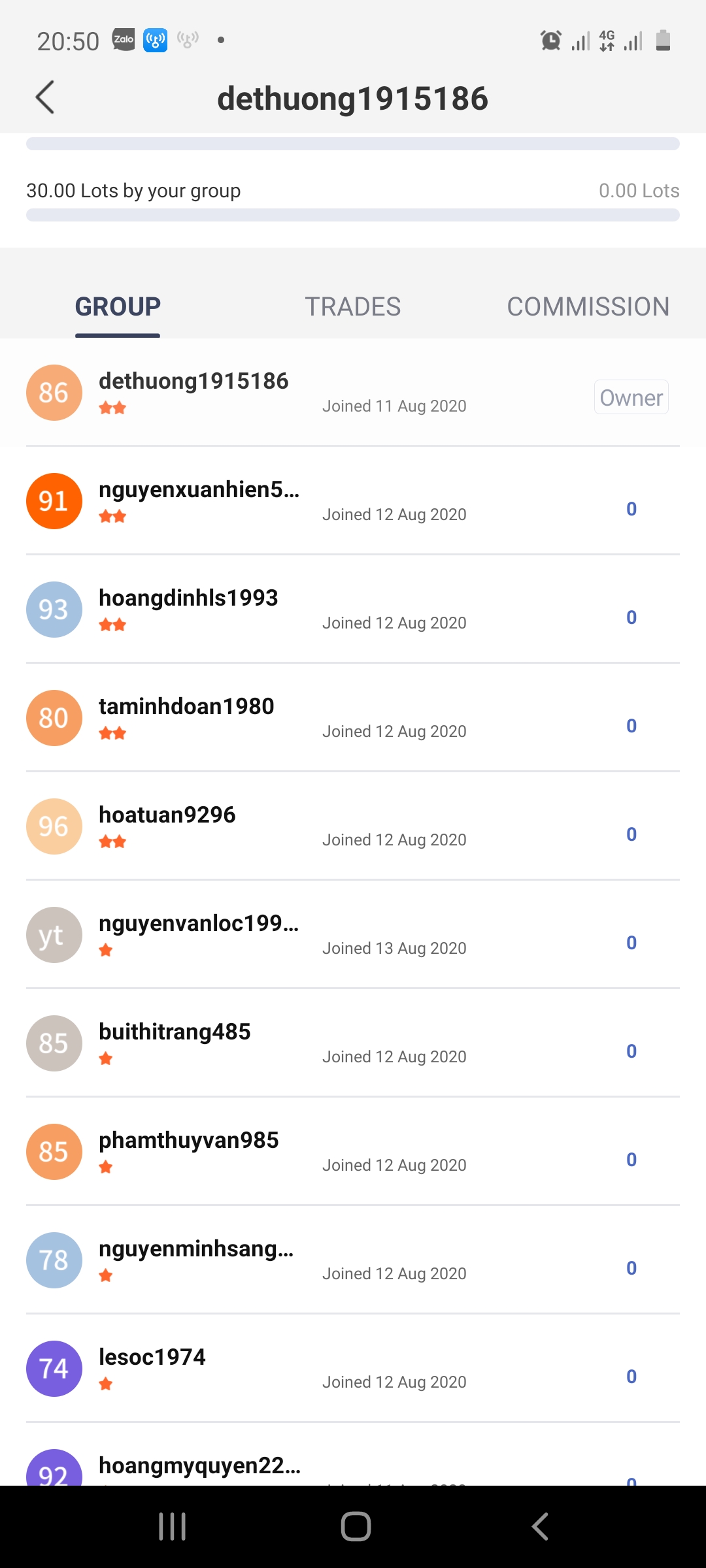Tap the orange 86 avatar of dethuong1915186

pos(54,393)
